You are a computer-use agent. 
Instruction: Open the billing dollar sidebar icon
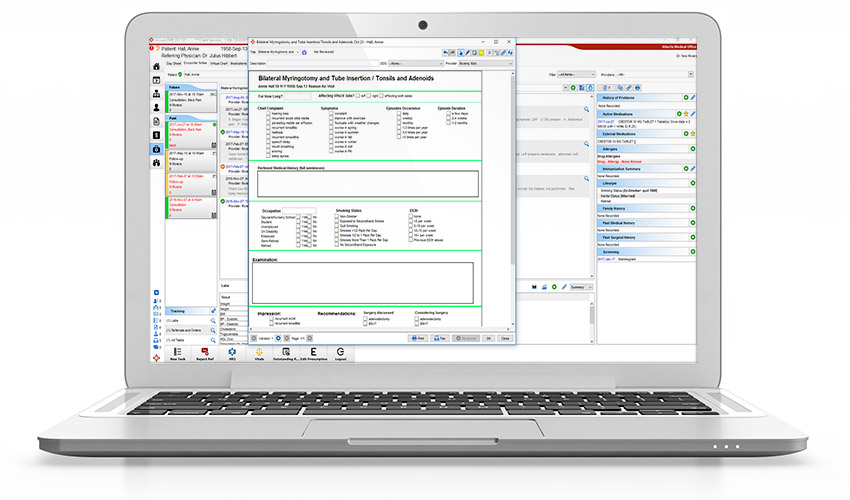(x=157, y=135)
